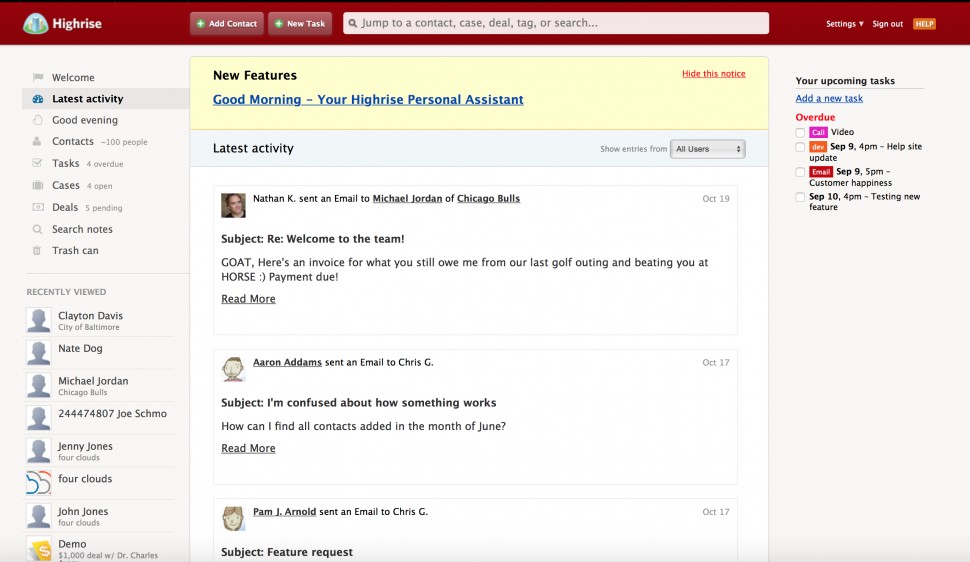Image resolution: width=970 pixels, height=562 pixels.
Task: Click the jump-to search field
Action: 556,24
